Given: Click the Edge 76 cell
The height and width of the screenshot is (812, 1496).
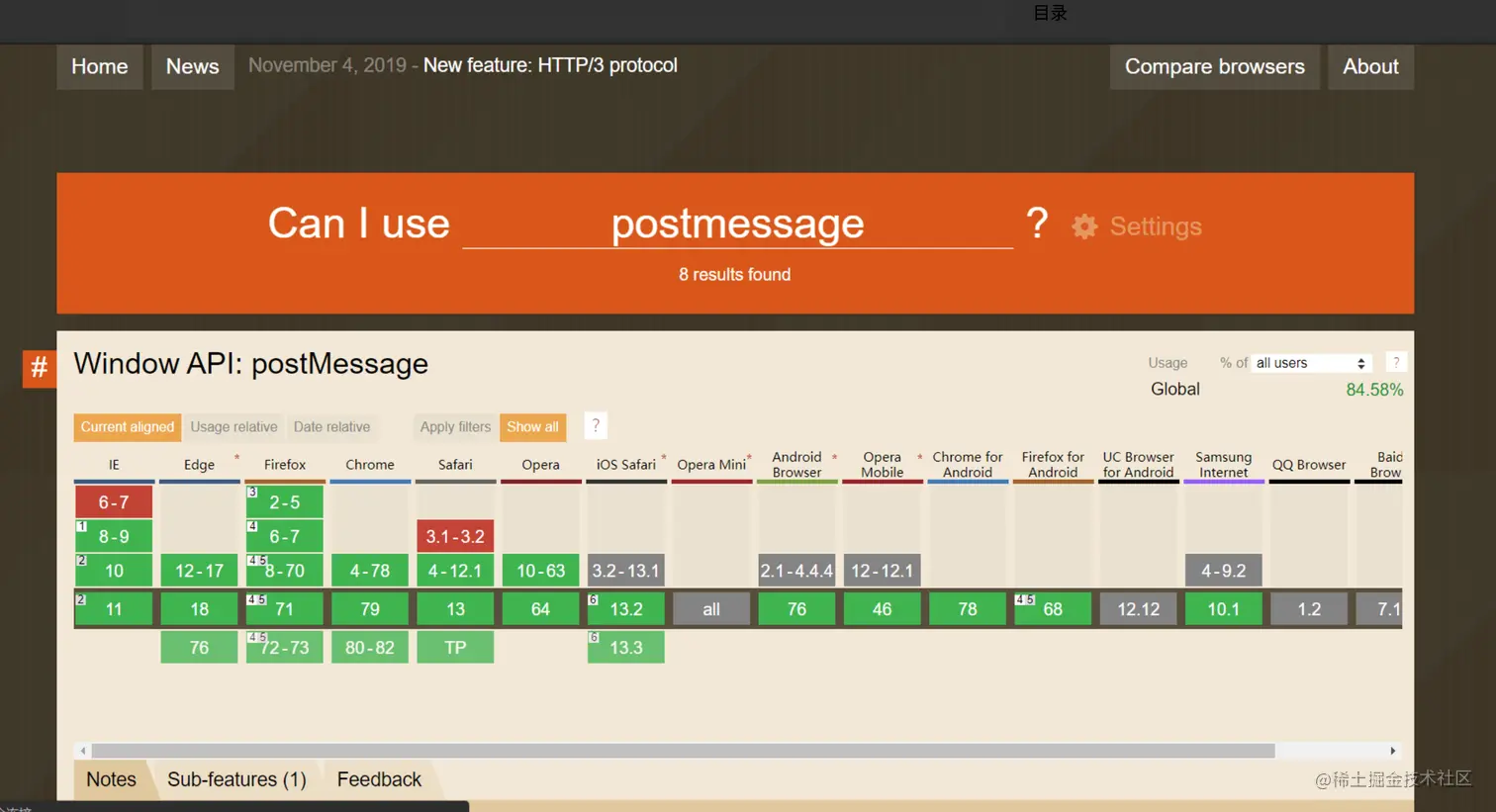Looking at the screenshot, I should [x=199, y=648].
